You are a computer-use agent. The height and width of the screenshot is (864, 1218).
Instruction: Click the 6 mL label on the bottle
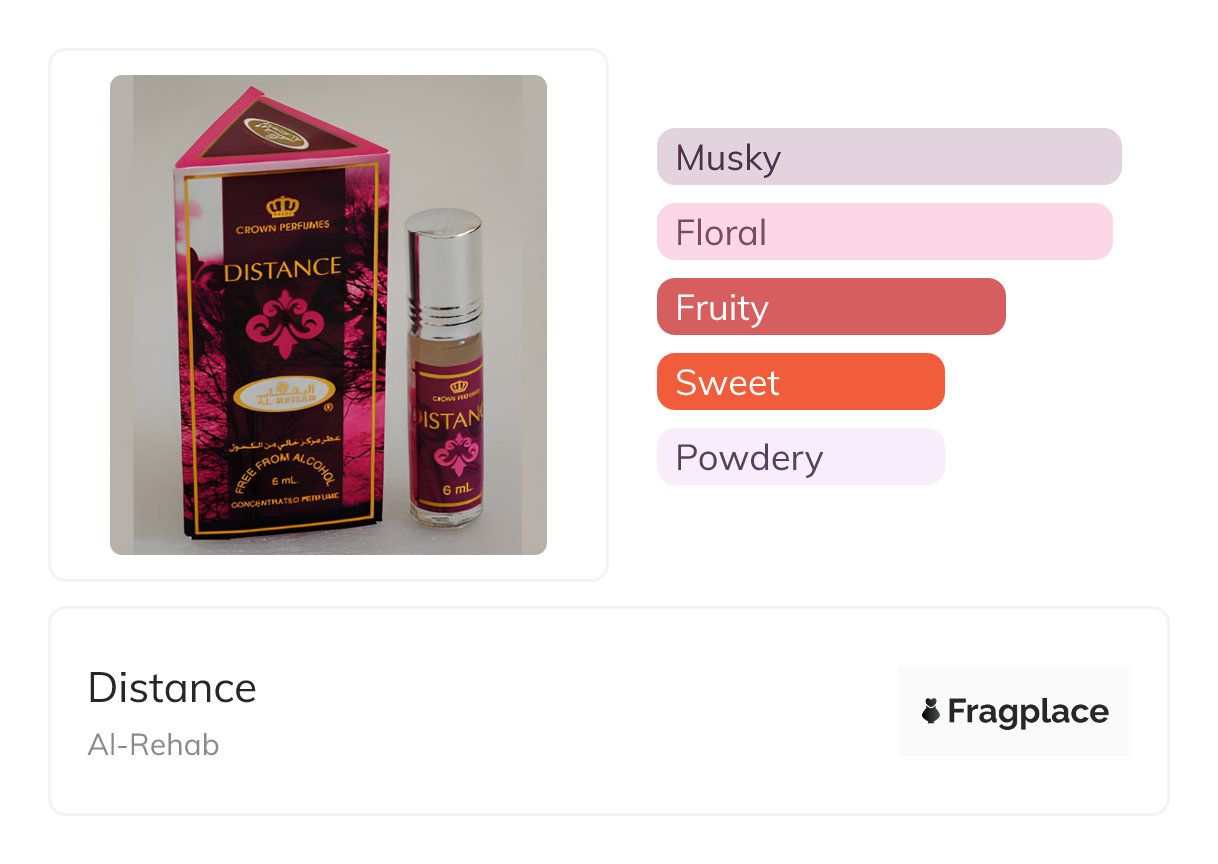coord(457,490)
